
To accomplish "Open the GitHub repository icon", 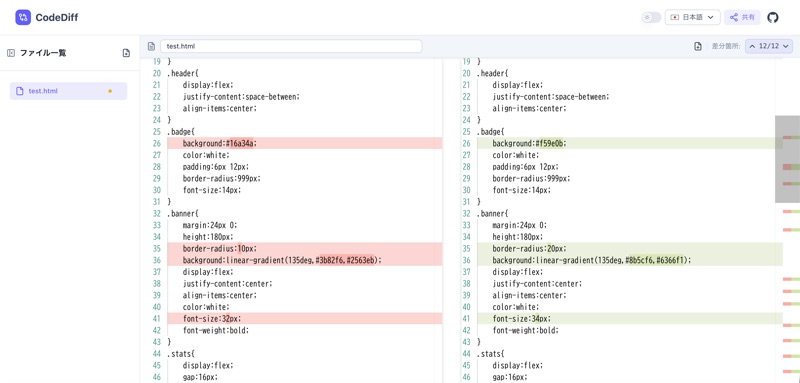I will [x=773, y=17].
